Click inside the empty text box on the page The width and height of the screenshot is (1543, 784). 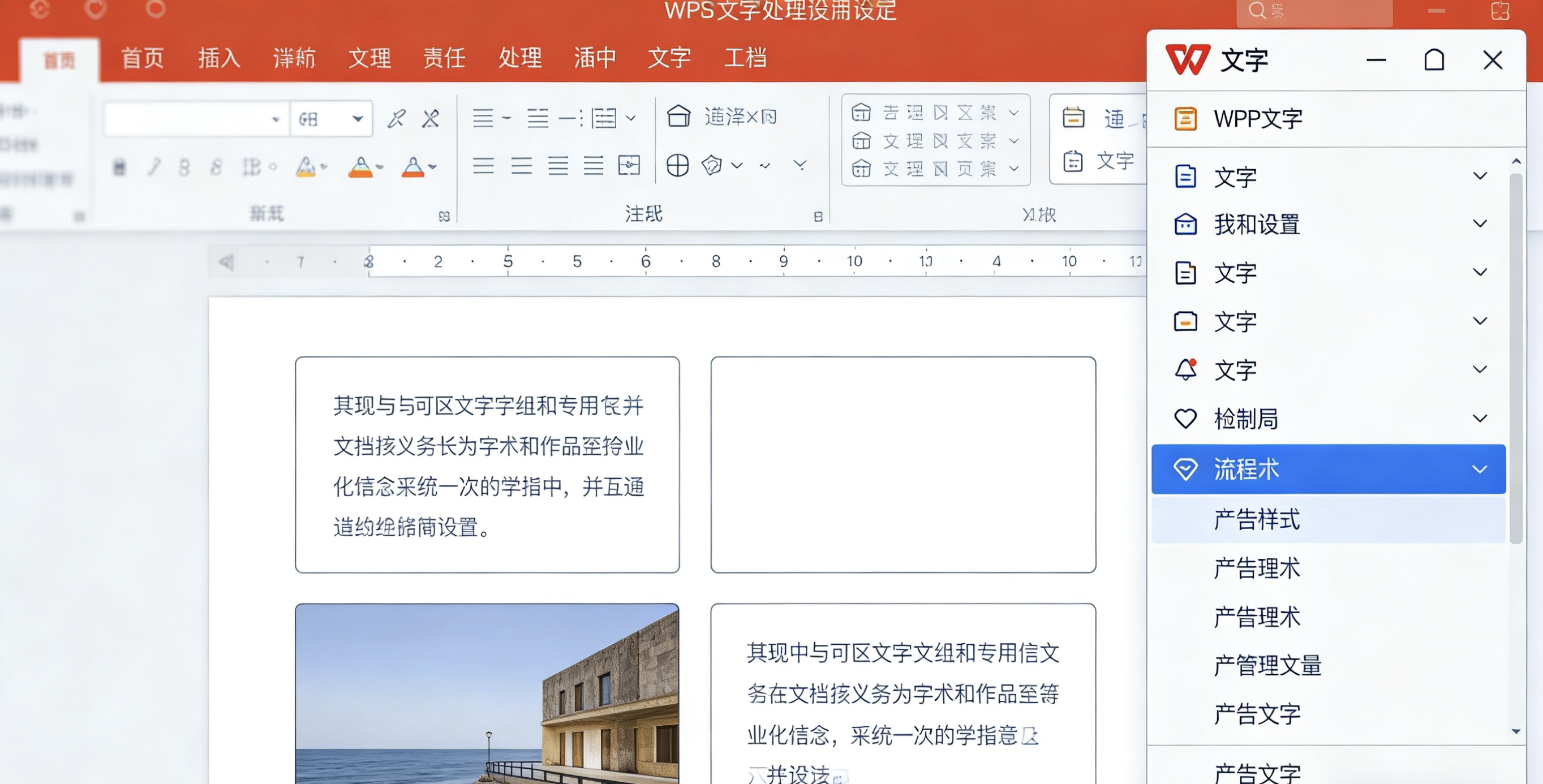[902, 464]
